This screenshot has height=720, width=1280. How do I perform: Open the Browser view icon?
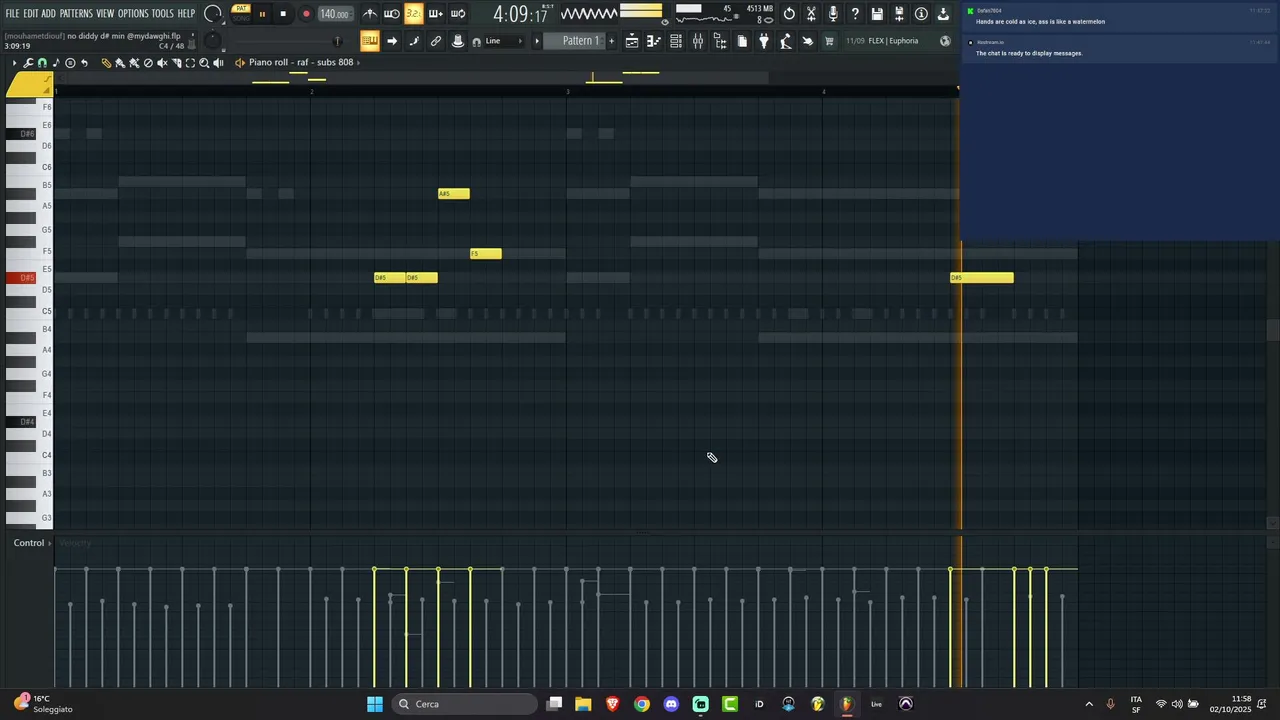tap(720, 41)
